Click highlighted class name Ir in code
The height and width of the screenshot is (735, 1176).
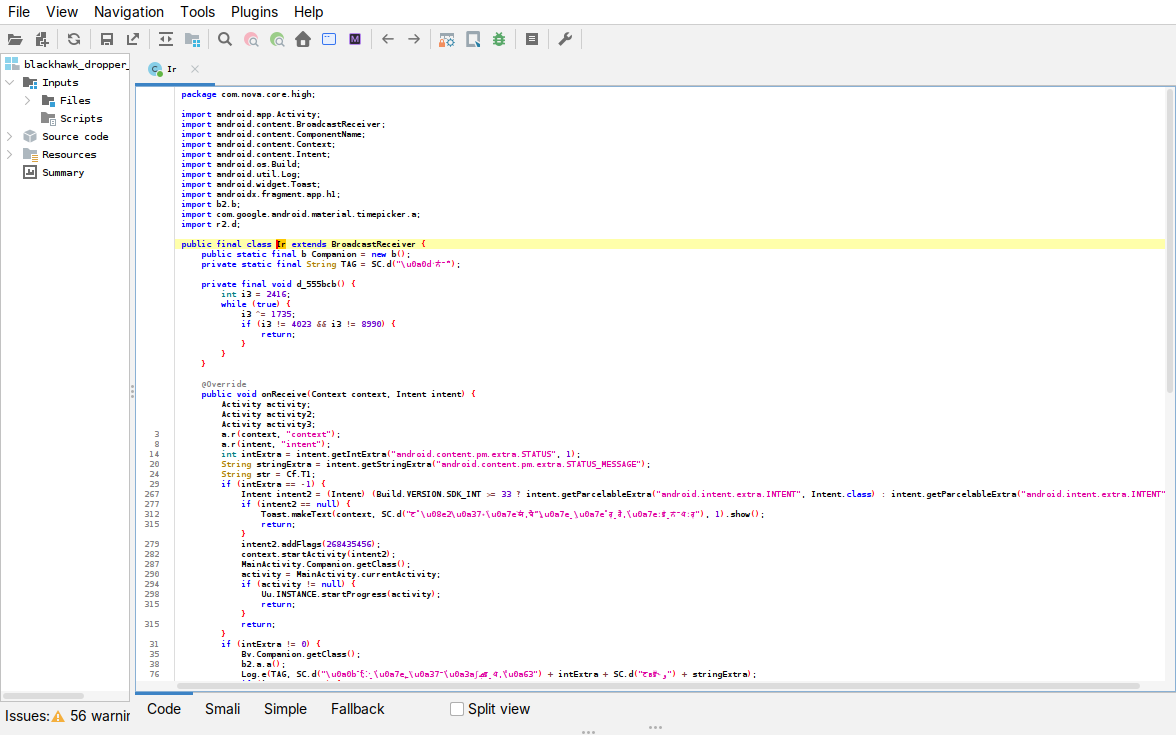point(281,244)
